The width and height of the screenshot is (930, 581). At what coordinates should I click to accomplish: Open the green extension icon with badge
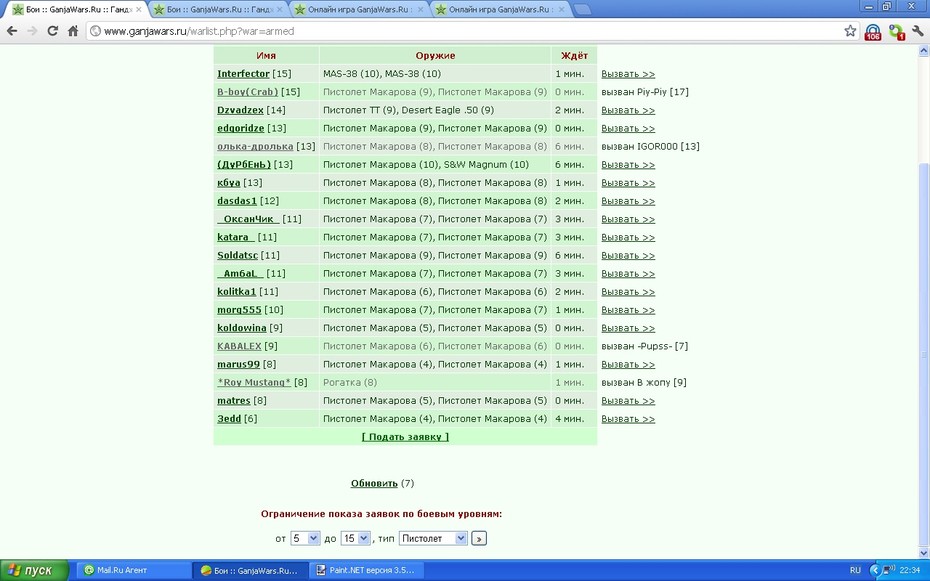[x=896, y=31]
